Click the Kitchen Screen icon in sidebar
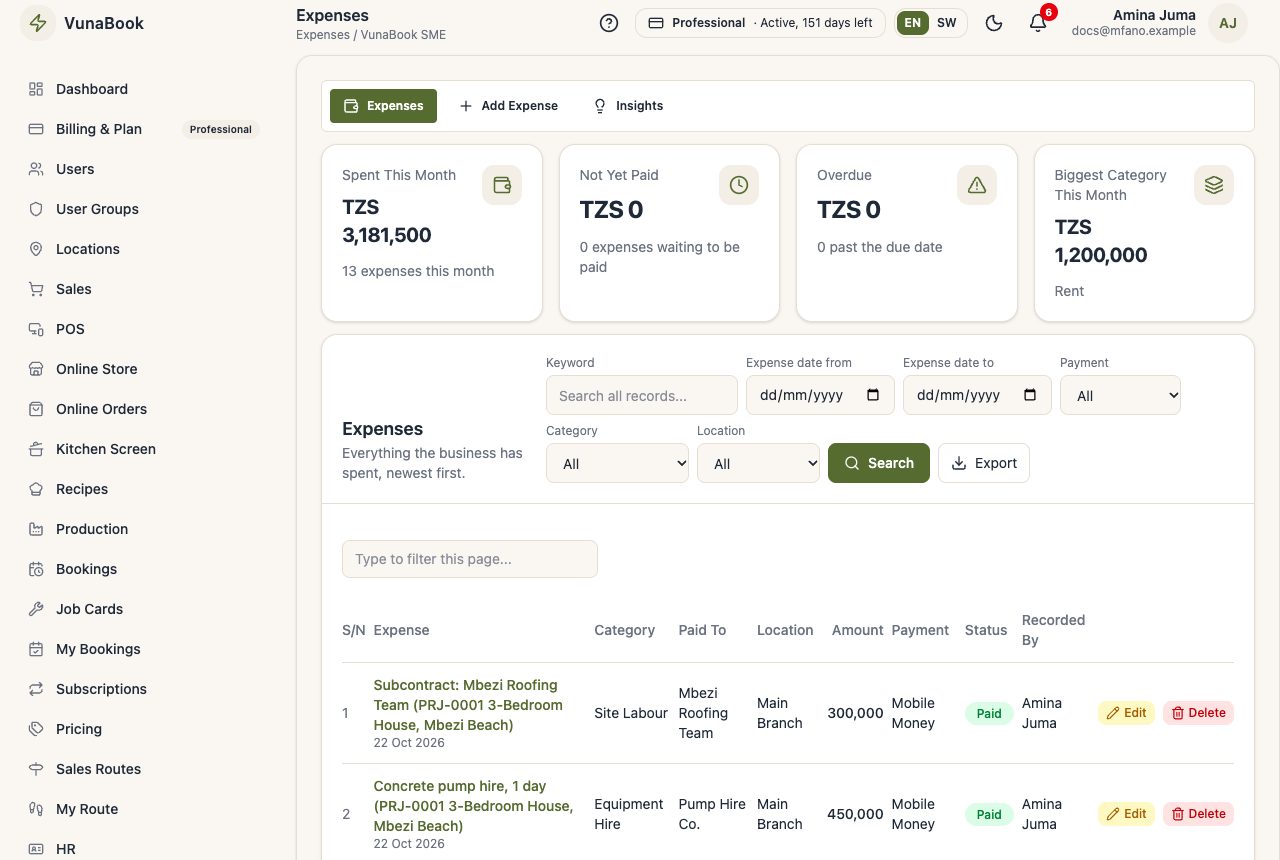Image resolution: width=1280 pixels, height=860 pixels. (36, 449)
